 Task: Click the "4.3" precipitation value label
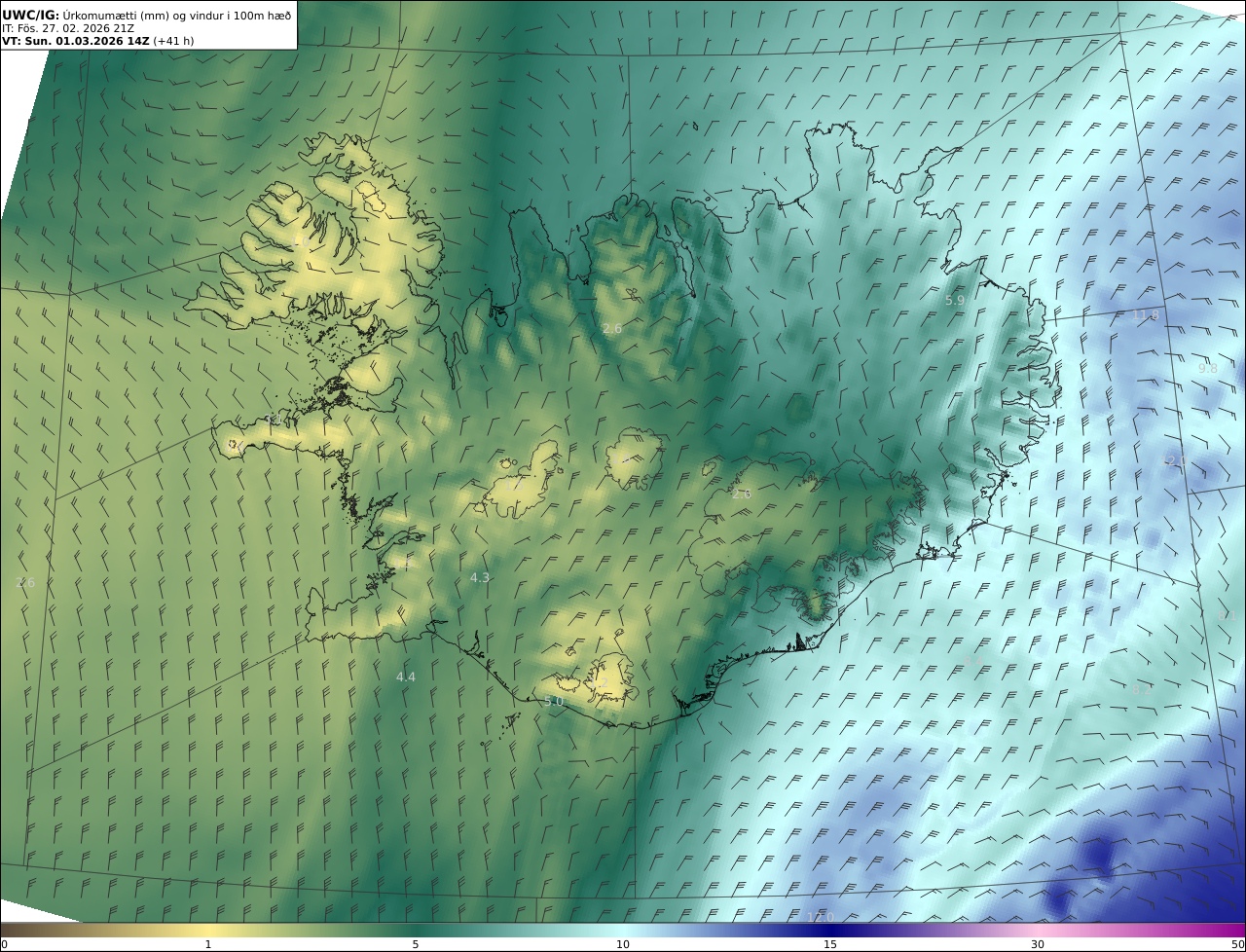pyautogui.click(x=480, y=577)
